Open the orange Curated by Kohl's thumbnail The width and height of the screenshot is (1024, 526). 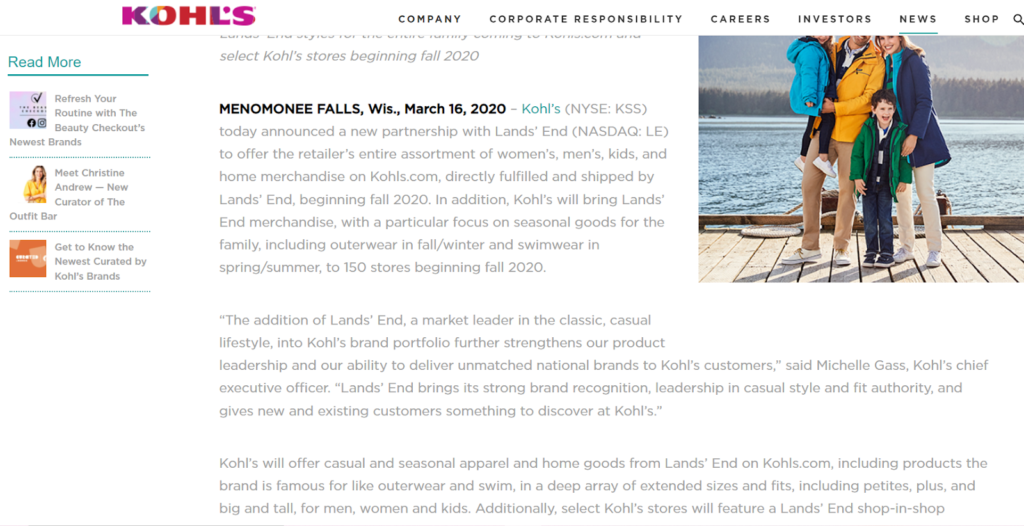tap(28, 258)
